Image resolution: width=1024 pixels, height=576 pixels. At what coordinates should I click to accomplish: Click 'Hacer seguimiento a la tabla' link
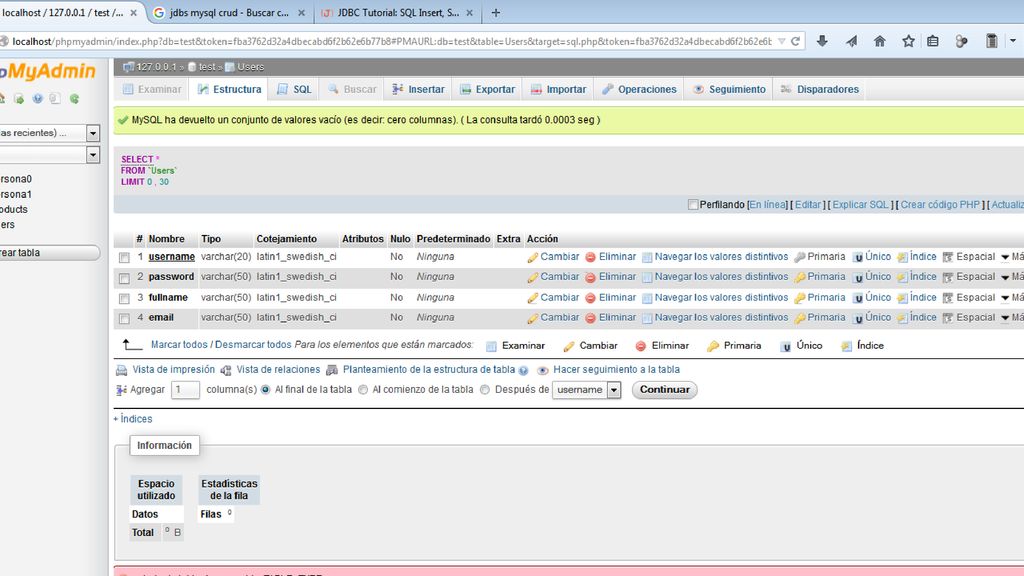point(616,370)
